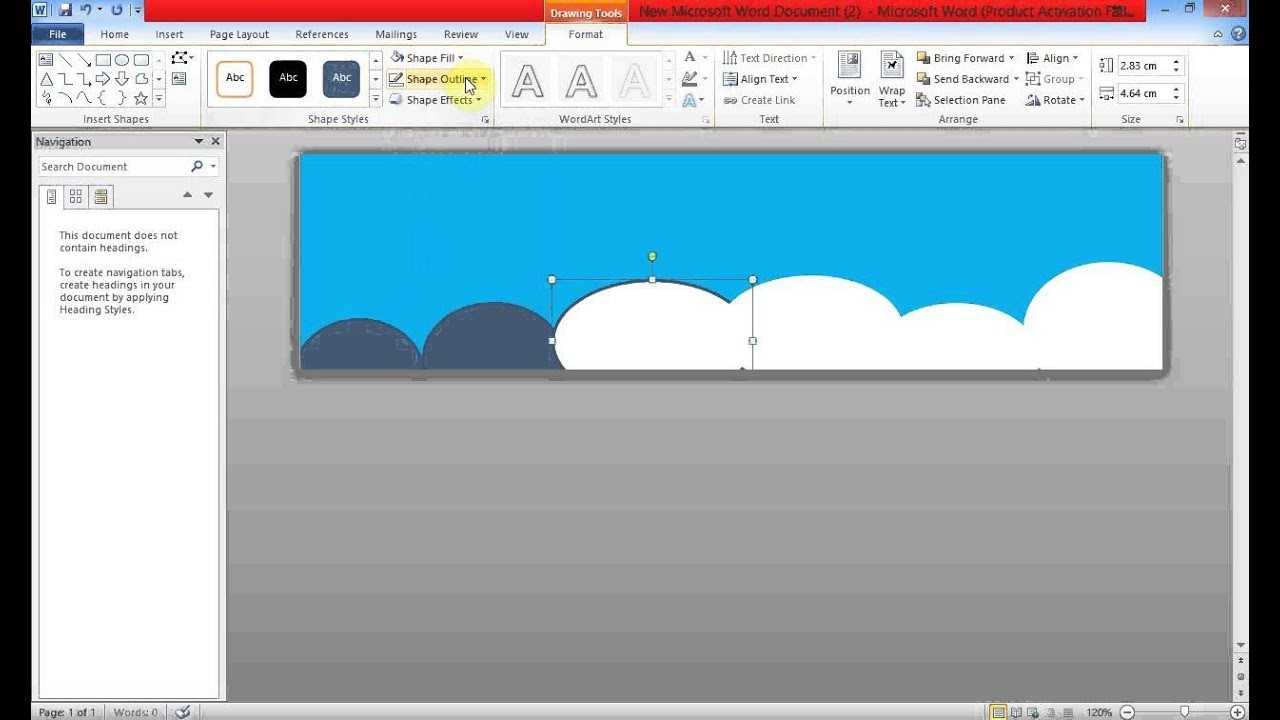Screen dimensions: 1280x720
Task: Open the File menu
Action: pos(57,33)
